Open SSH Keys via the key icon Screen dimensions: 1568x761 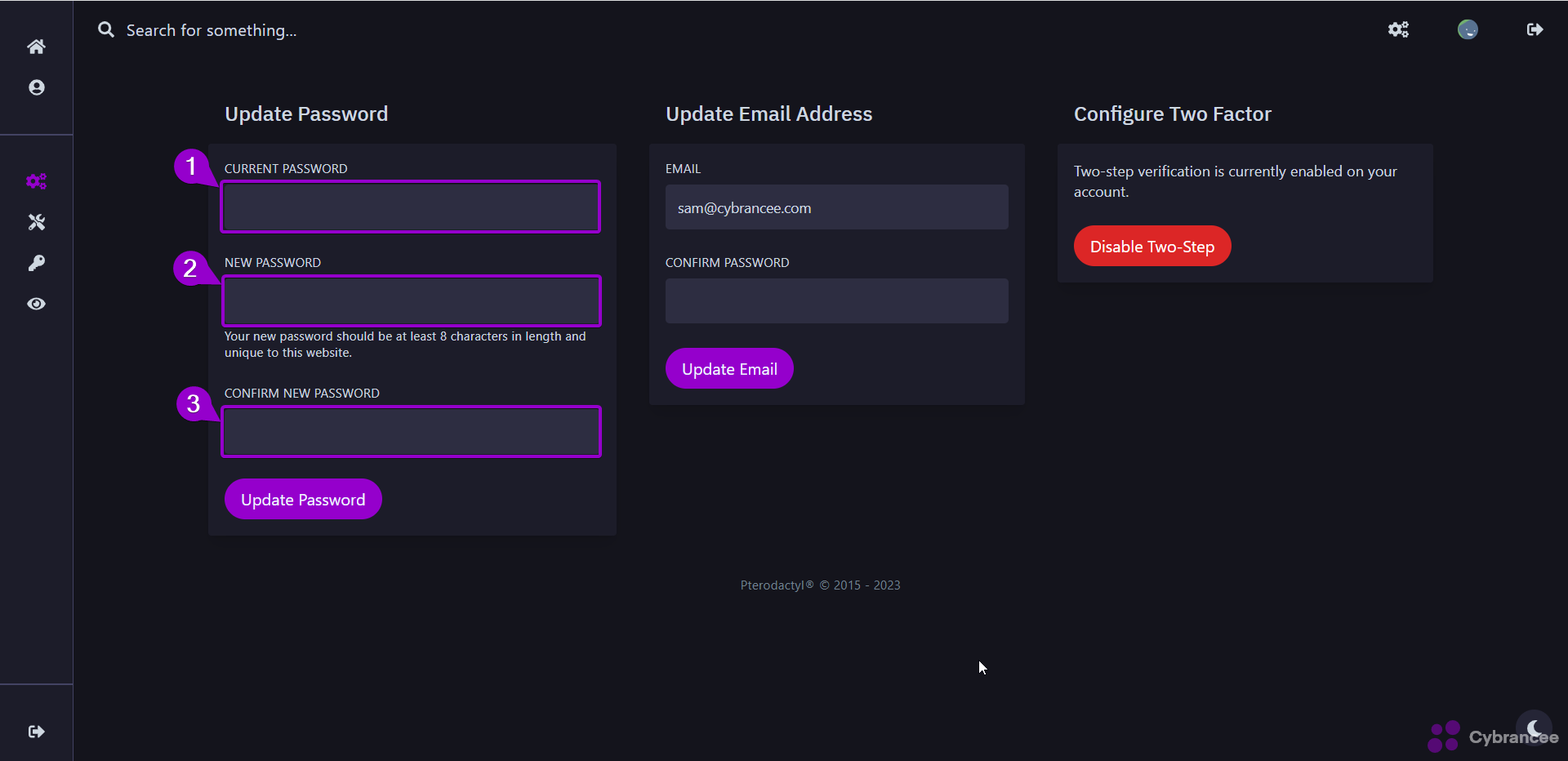(x=36, y=263)
